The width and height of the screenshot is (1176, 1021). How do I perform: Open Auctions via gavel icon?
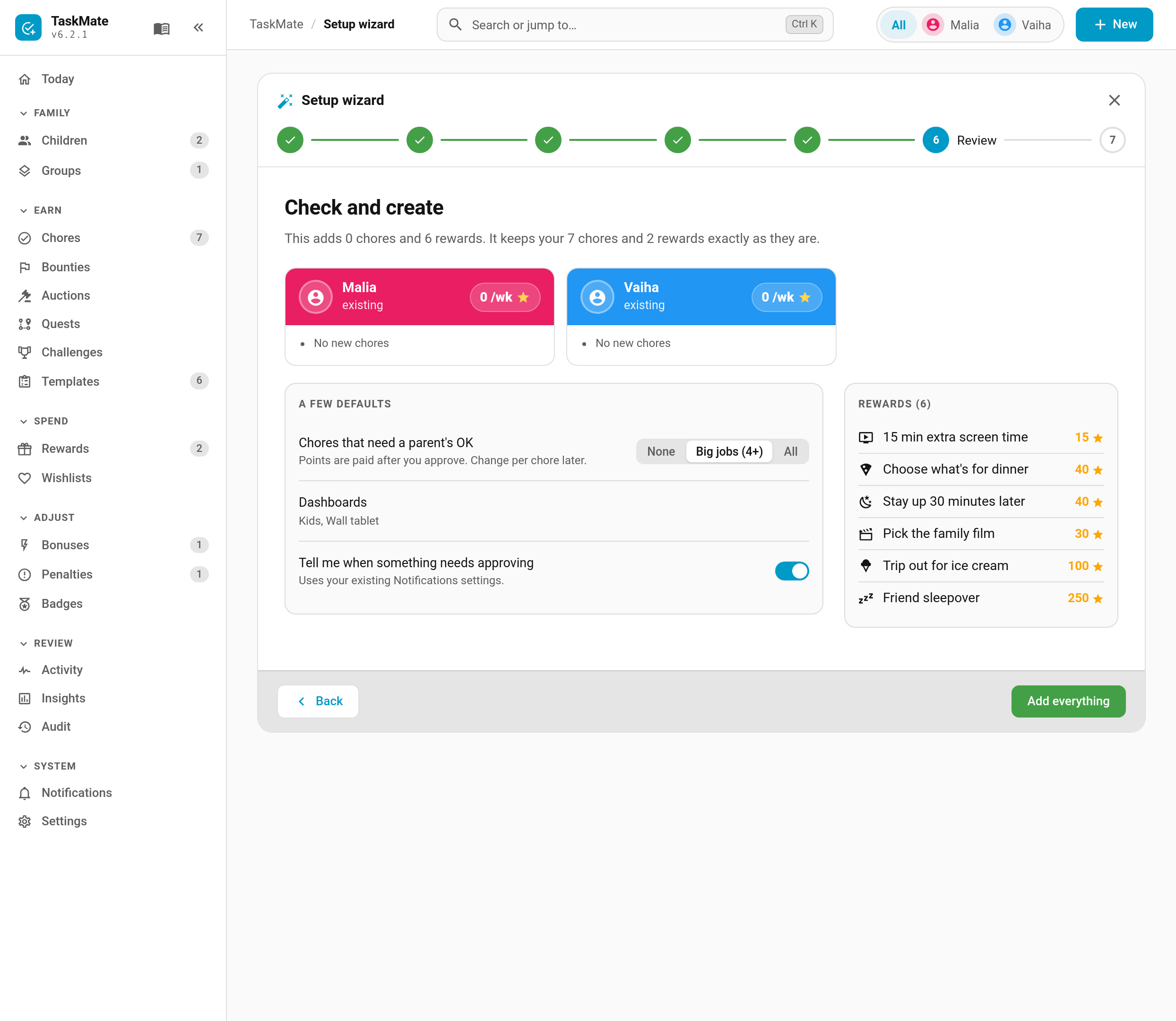pyautogui.click(x=25, y=296)
